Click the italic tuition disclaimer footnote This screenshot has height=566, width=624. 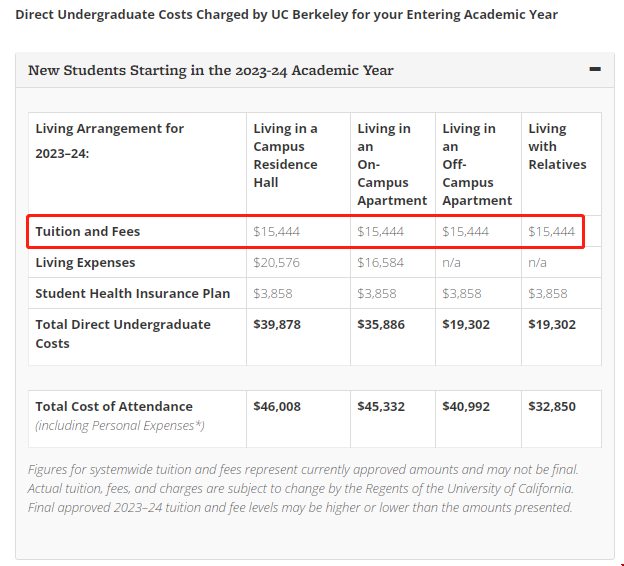click(304, 488)
